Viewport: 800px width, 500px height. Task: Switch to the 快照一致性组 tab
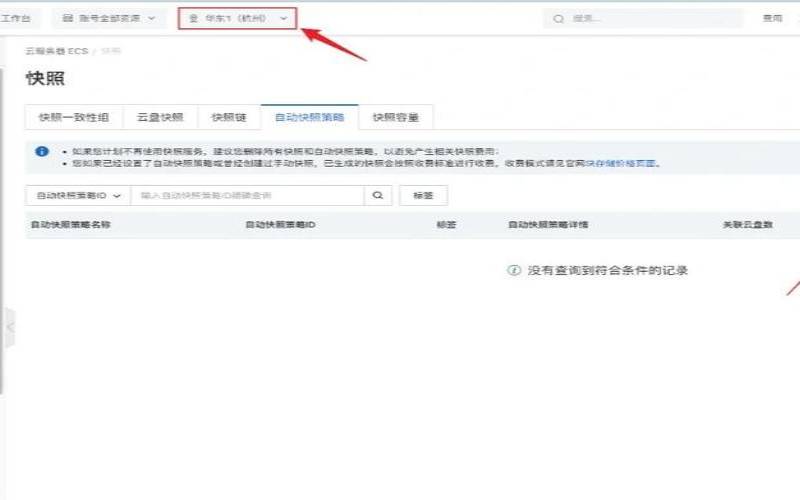(74, 117)
